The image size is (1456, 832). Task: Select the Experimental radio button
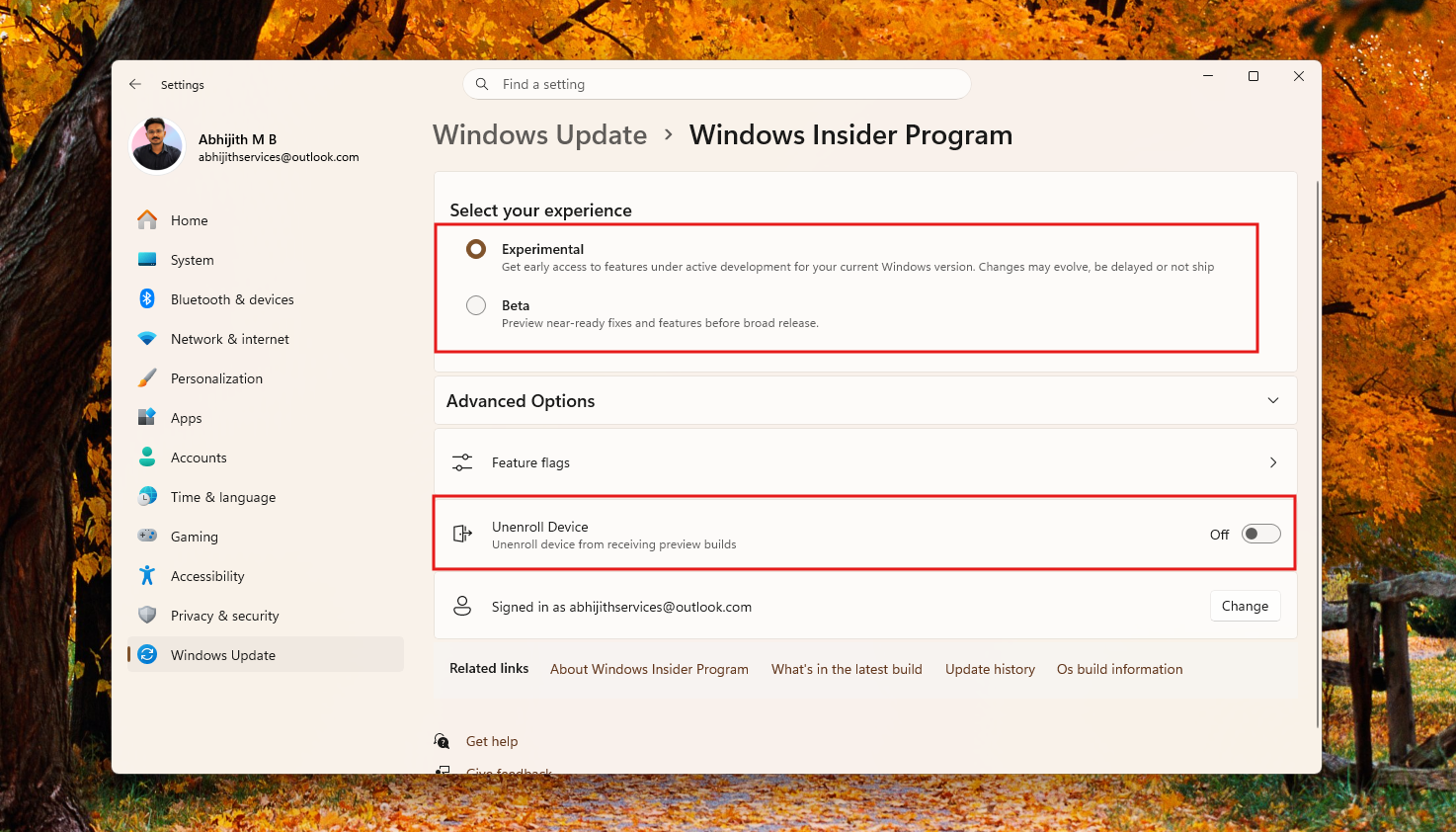tap(476, 249)
